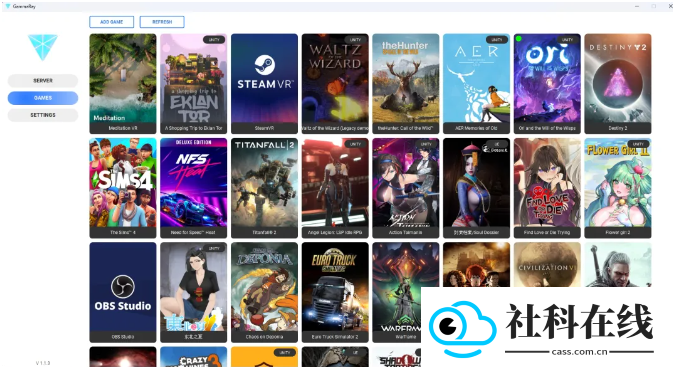Open the Warframe game card

(x=397, y=292)
